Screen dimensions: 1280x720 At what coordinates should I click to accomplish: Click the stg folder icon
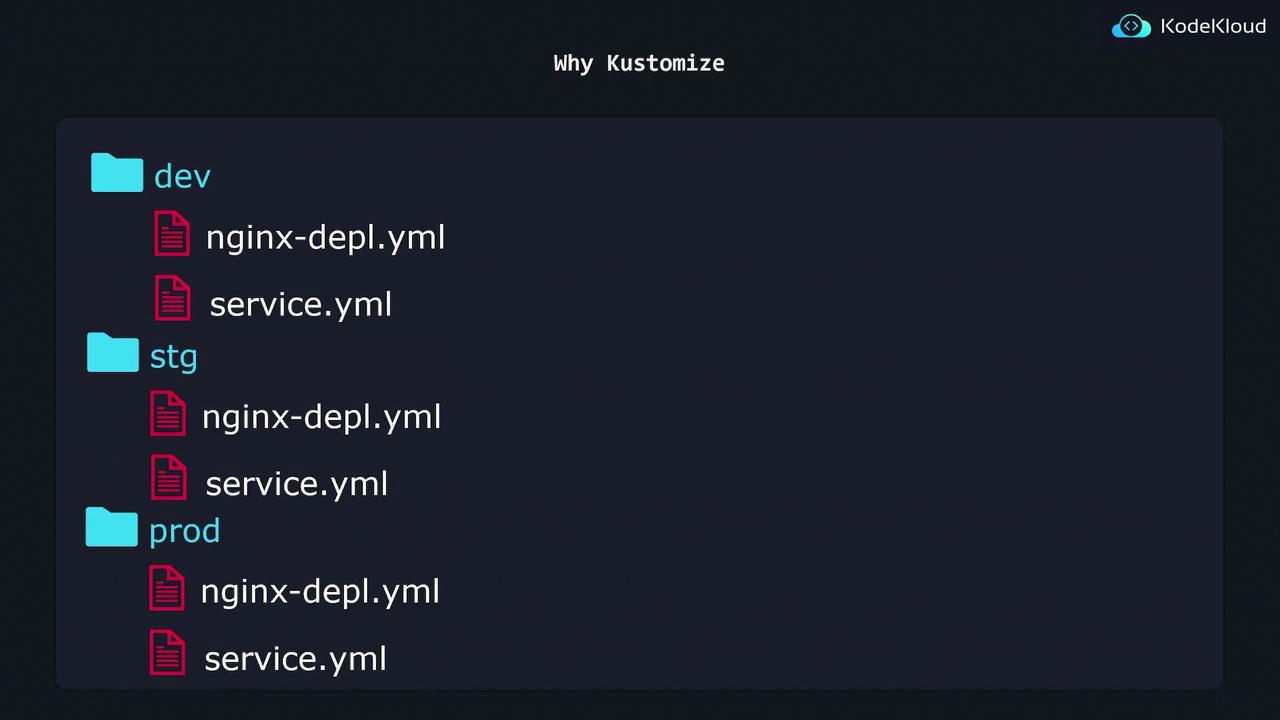[x=113, y=353]
